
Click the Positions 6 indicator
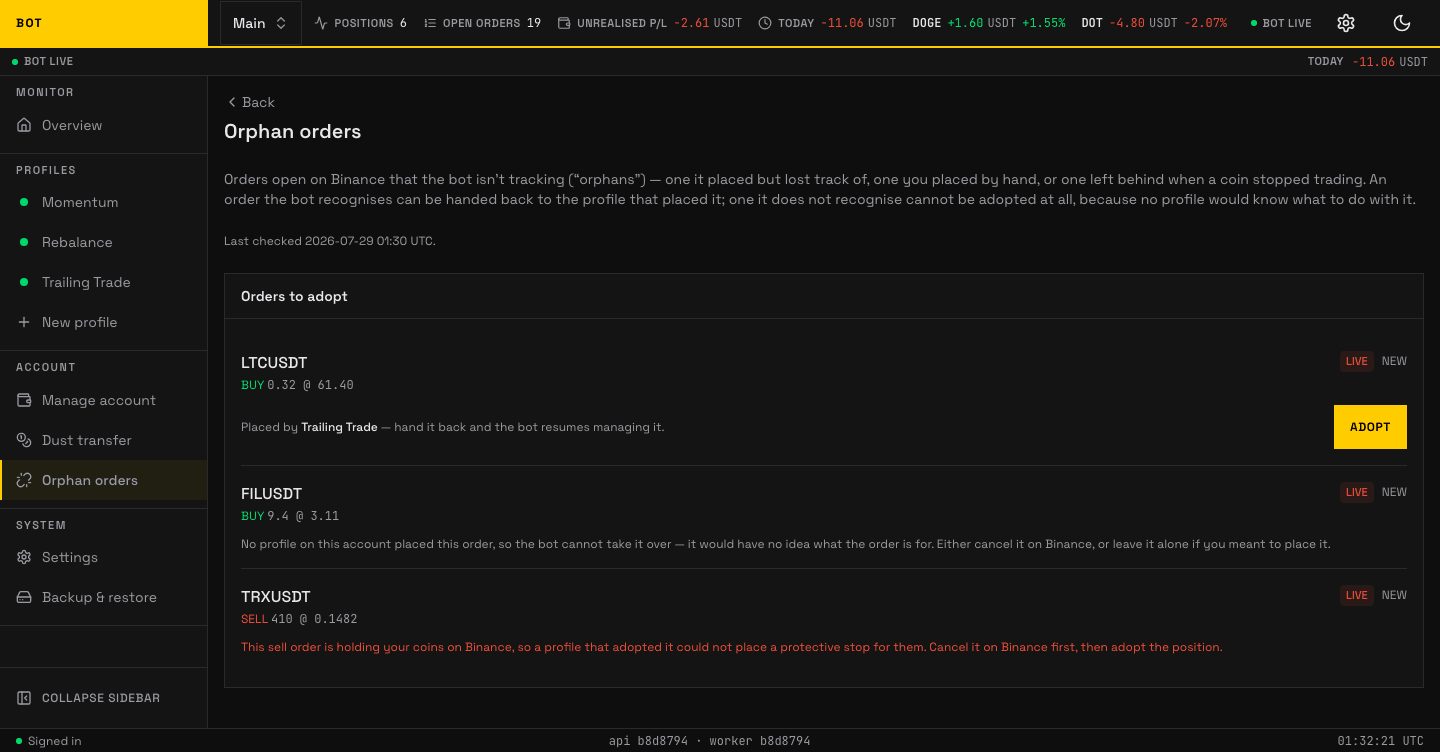[x=360, y=23]
